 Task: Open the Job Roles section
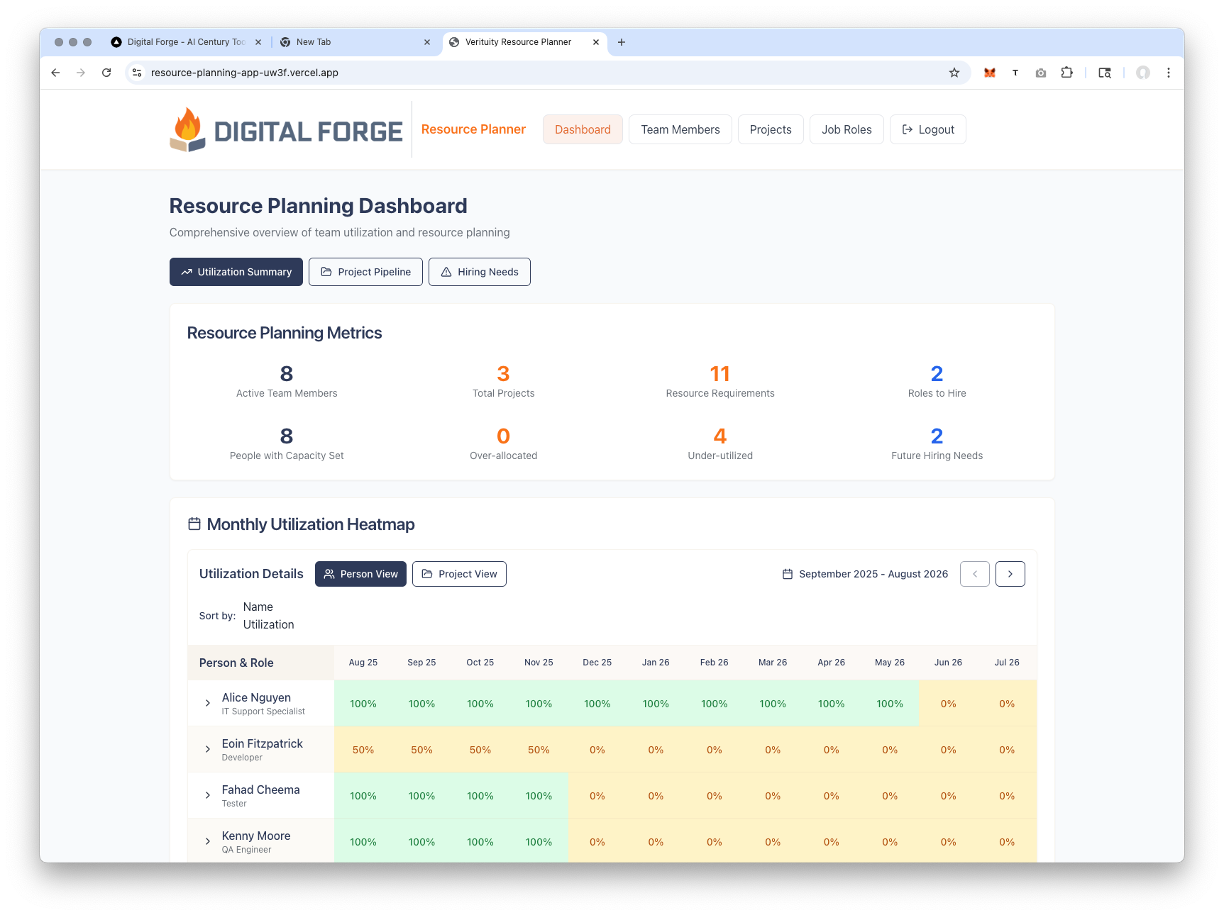pos(846,129)
